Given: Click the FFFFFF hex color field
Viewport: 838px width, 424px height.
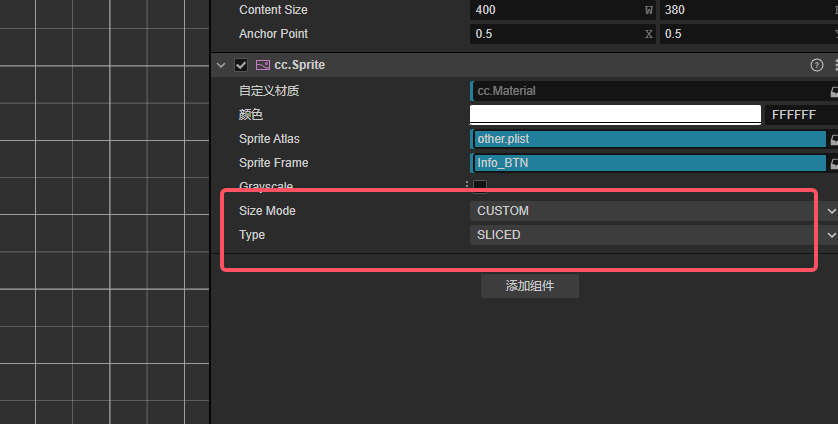Looking at the screenshot, I should tap(800, 115).
